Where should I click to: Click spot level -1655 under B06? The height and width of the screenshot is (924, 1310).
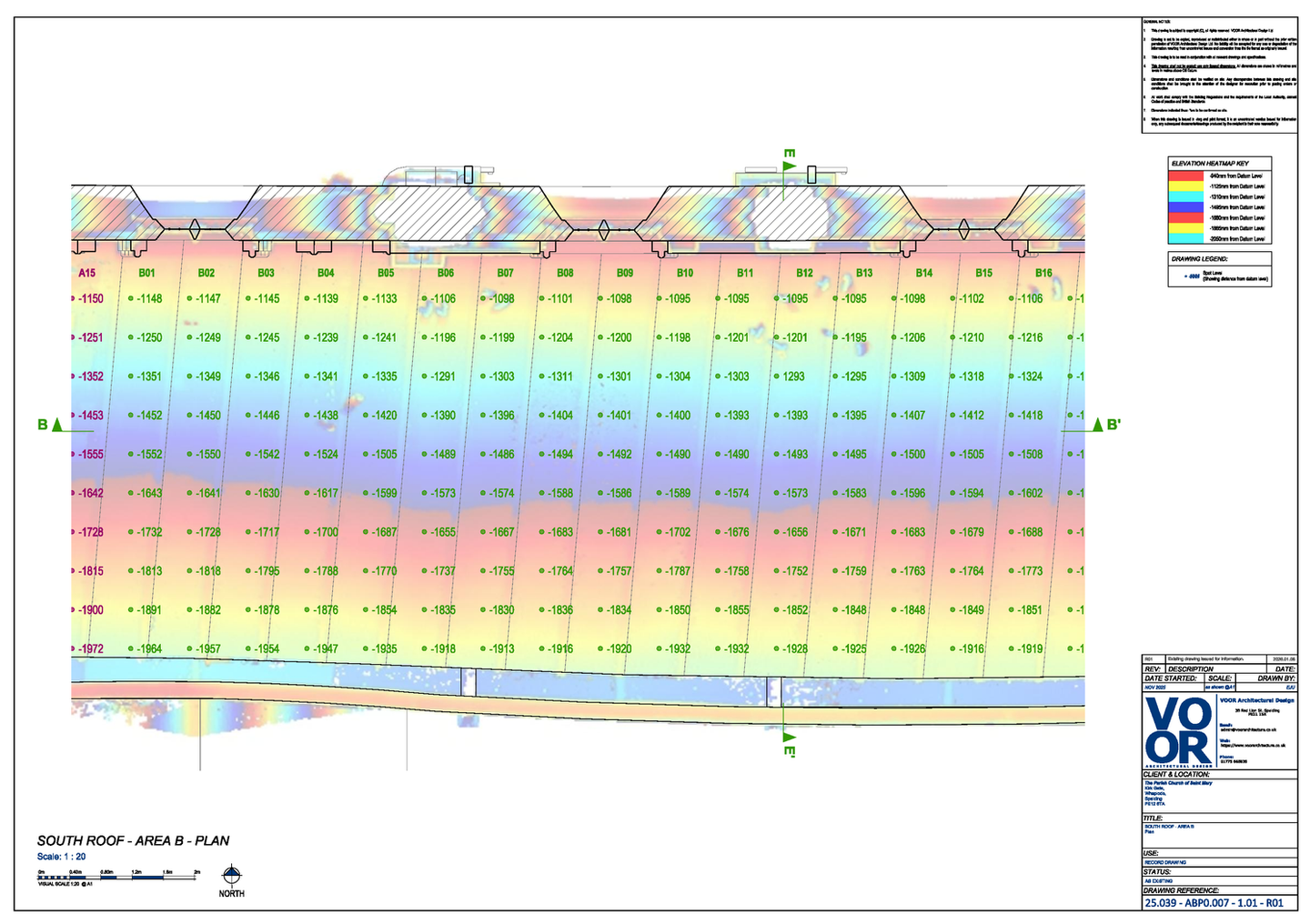pyautogui.click(x=443, y=532)
